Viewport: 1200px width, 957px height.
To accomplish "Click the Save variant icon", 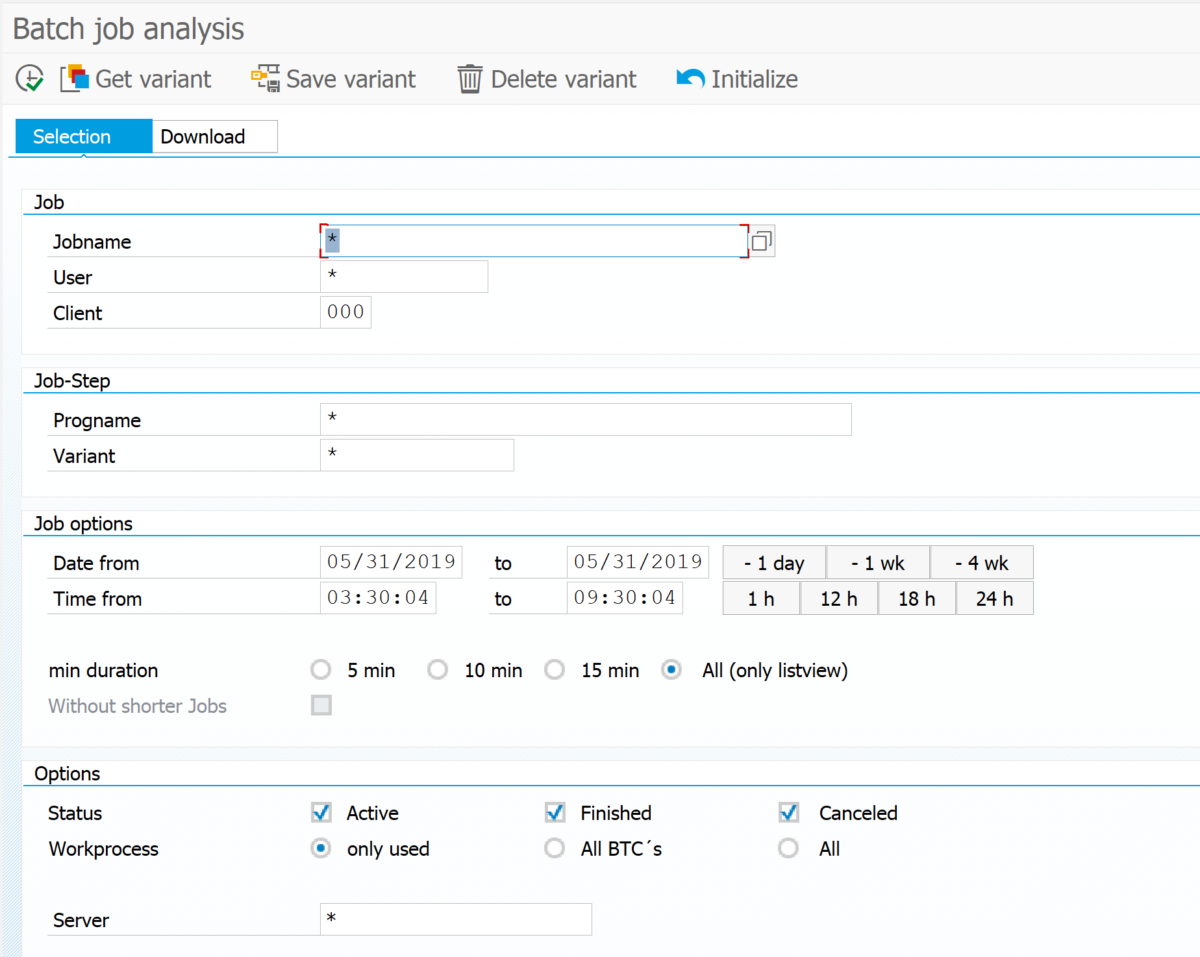I will 265,79.
